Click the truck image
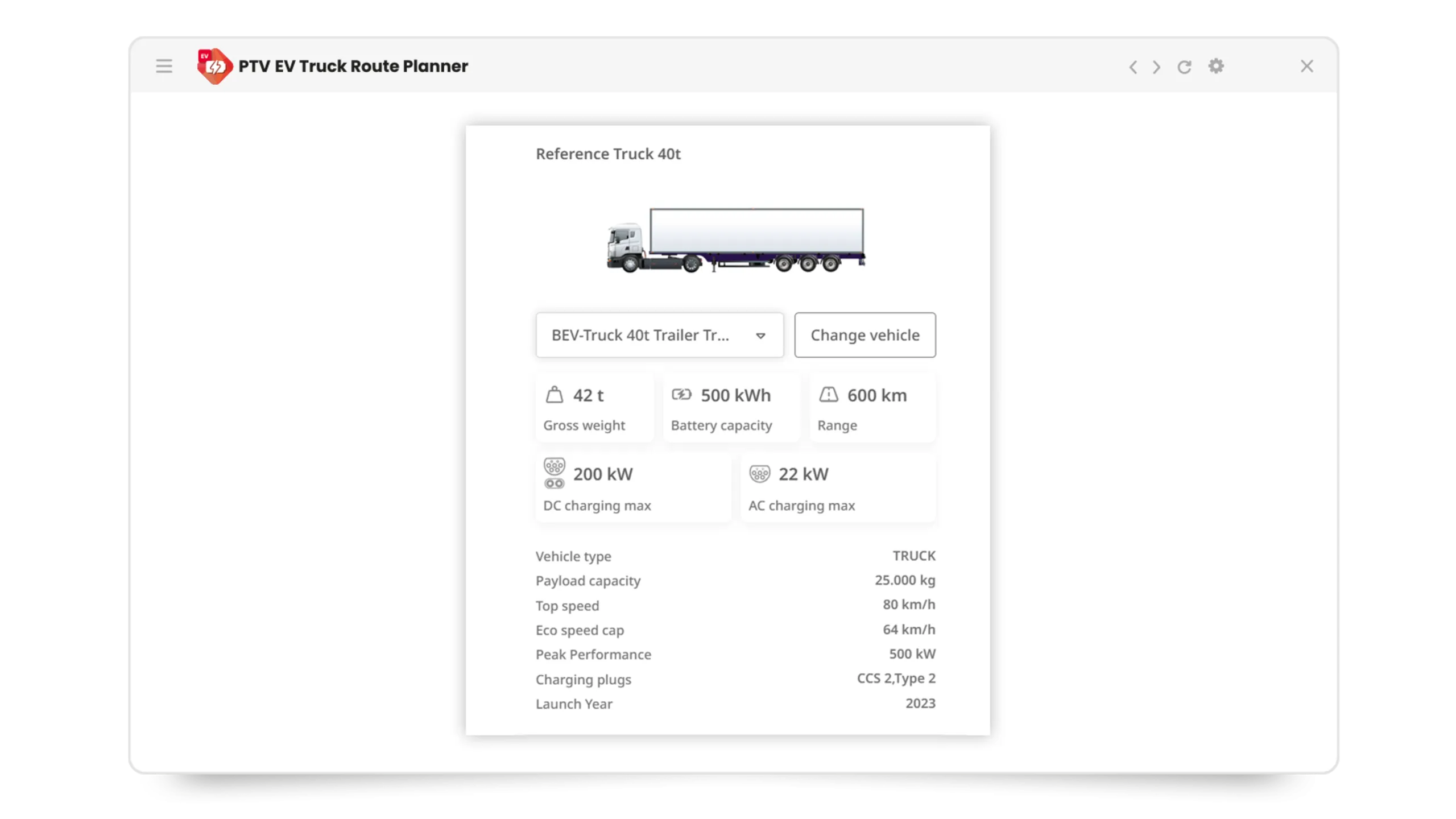The image size is (1456, 819). click(736, 240)
